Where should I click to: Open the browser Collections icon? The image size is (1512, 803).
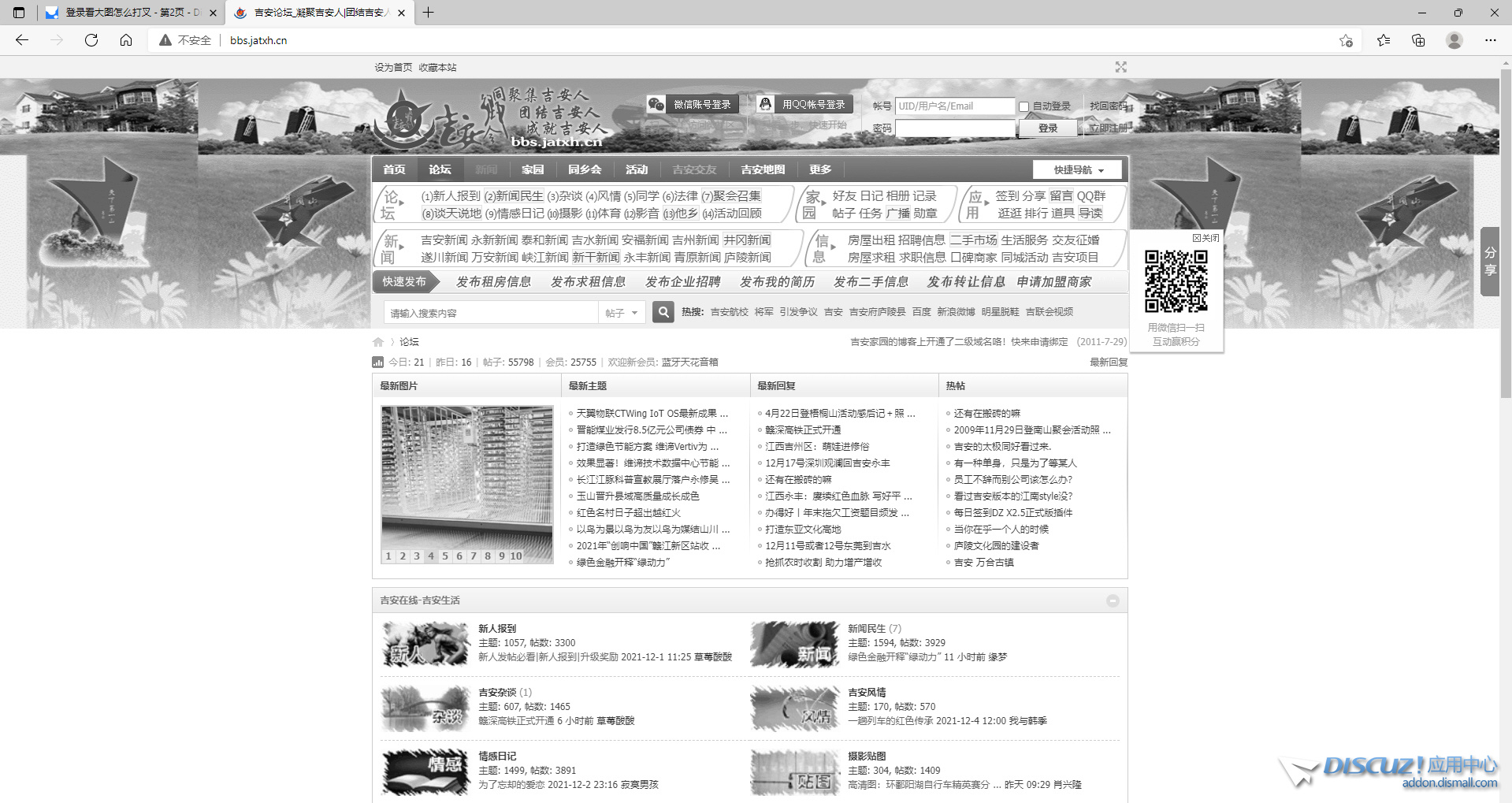tap(1418, 40)
